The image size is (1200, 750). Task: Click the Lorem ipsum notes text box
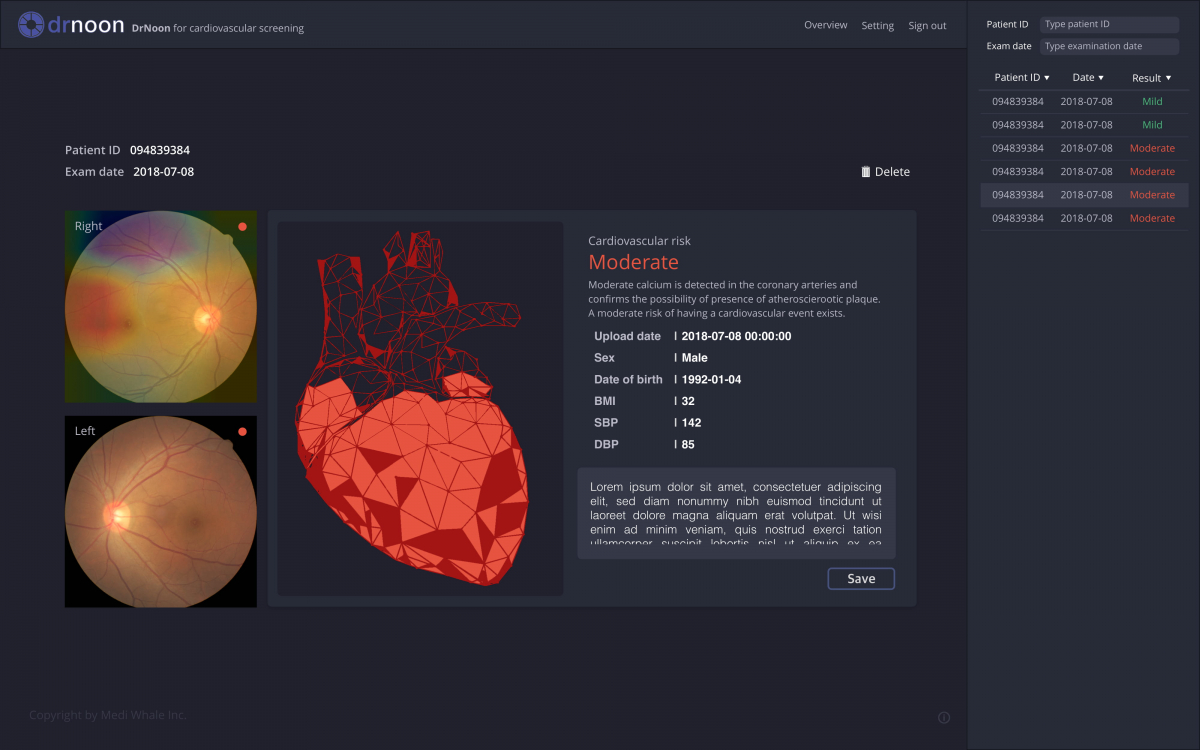coord(736,513)
